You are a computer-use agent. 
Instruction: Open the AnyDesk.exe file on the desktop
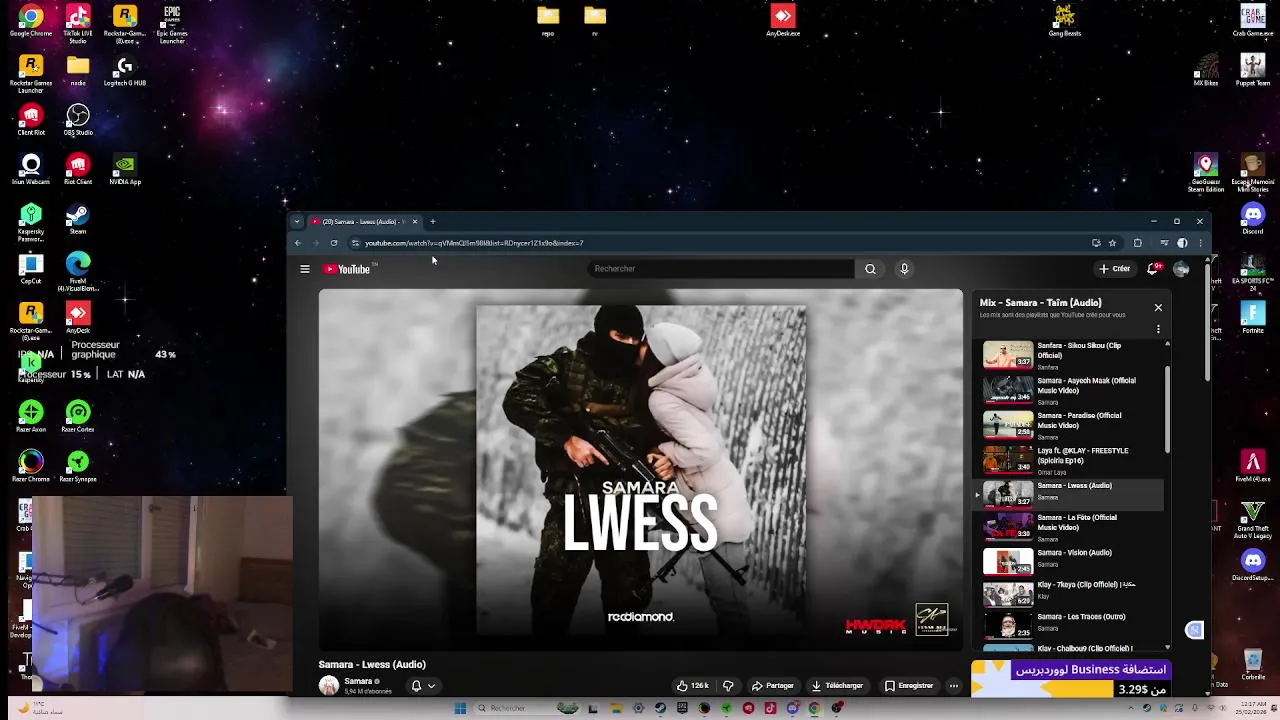coord(783,20)
